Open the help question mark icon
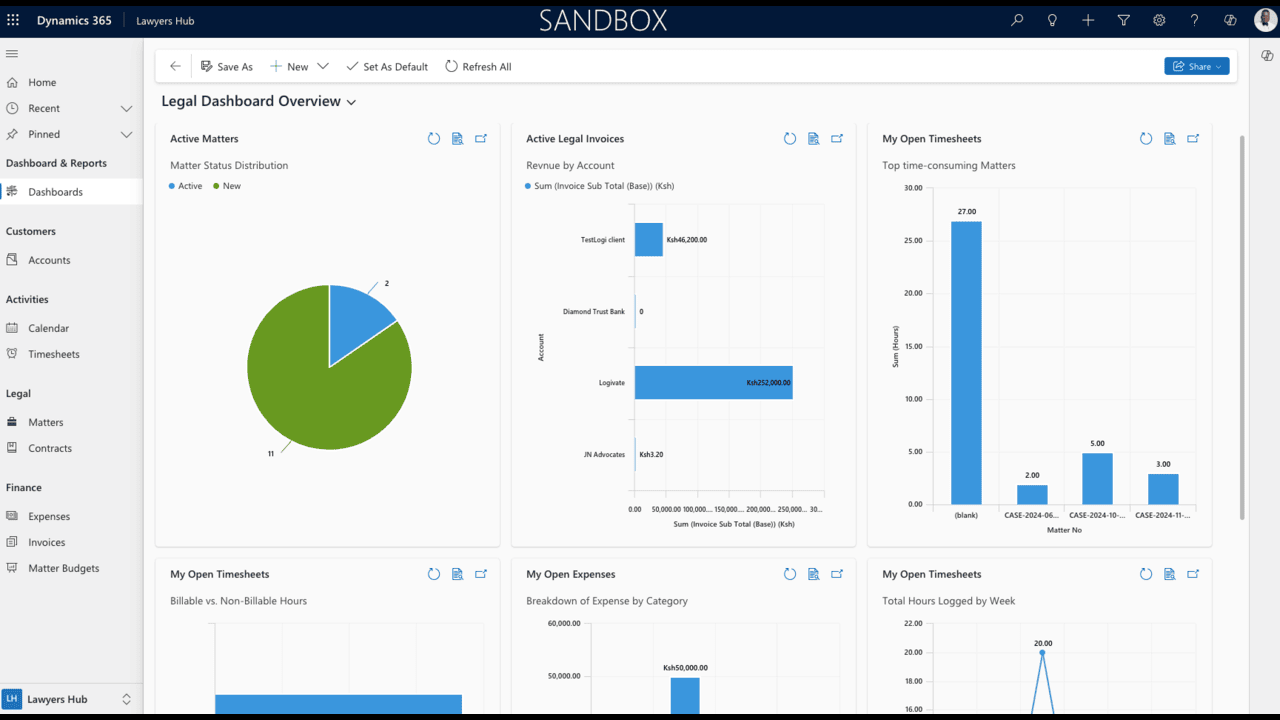 click(1194, 20)
